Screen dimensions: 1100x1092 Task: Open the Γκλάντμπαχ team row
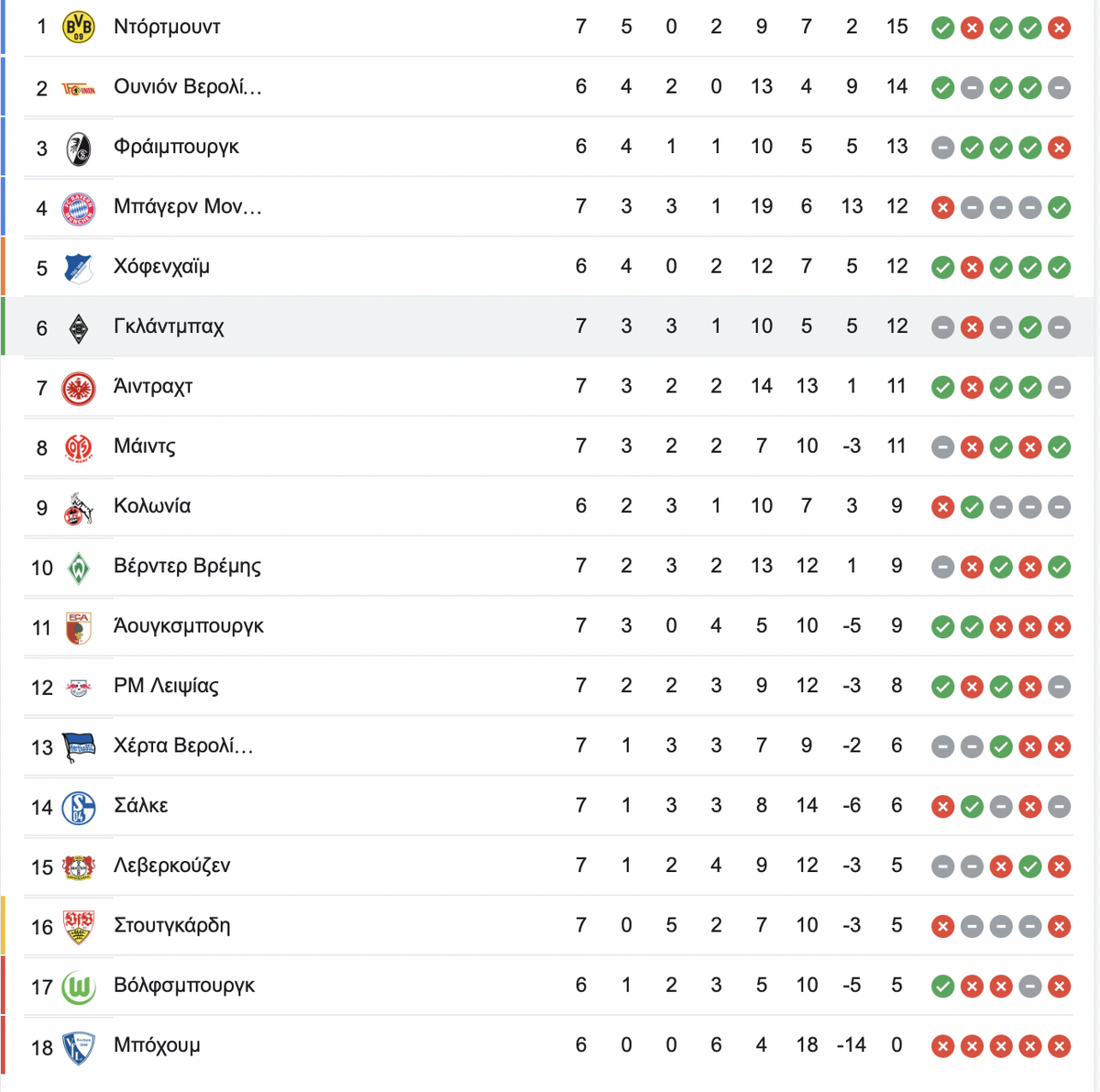tap(550, 326)
